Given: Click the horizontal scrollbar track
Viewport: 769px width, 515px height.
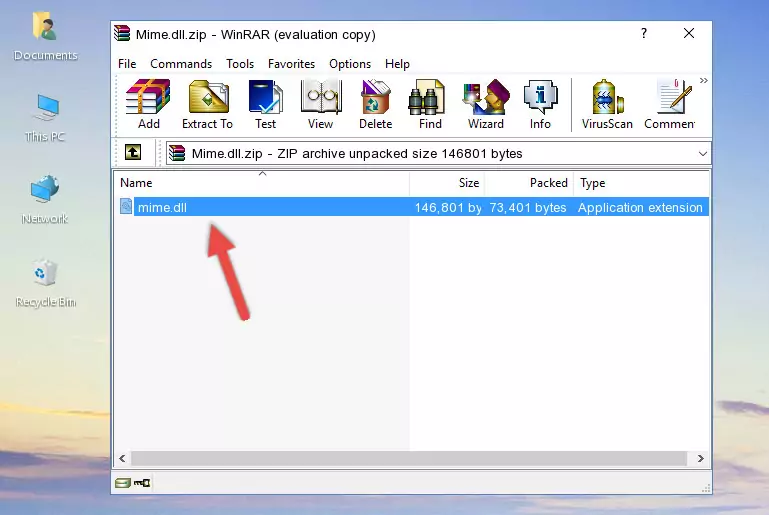Looking at the screenshot, I should point(409,459).
